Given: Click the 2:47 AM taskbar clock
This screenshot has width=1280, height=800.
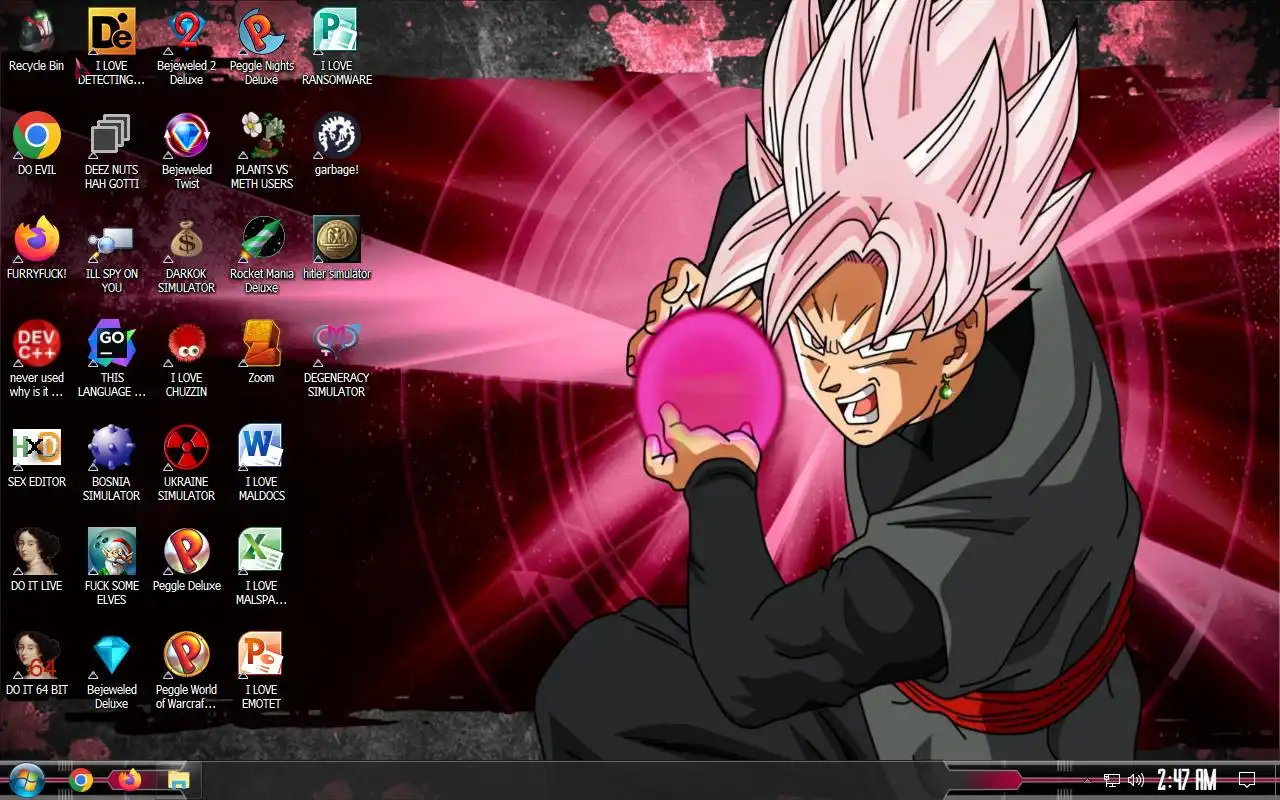Looking at the screenshot, I should (x=1187, y=779).
